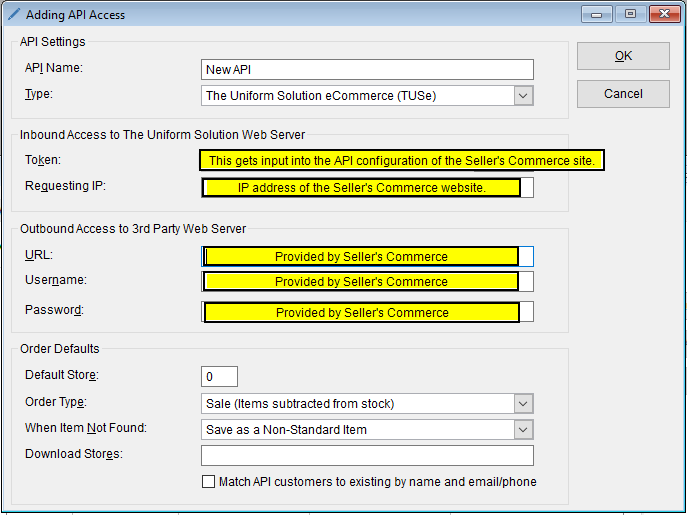Click the pencil icon in title bar
This screenshot has width=687, height=515.
(14, 14)
